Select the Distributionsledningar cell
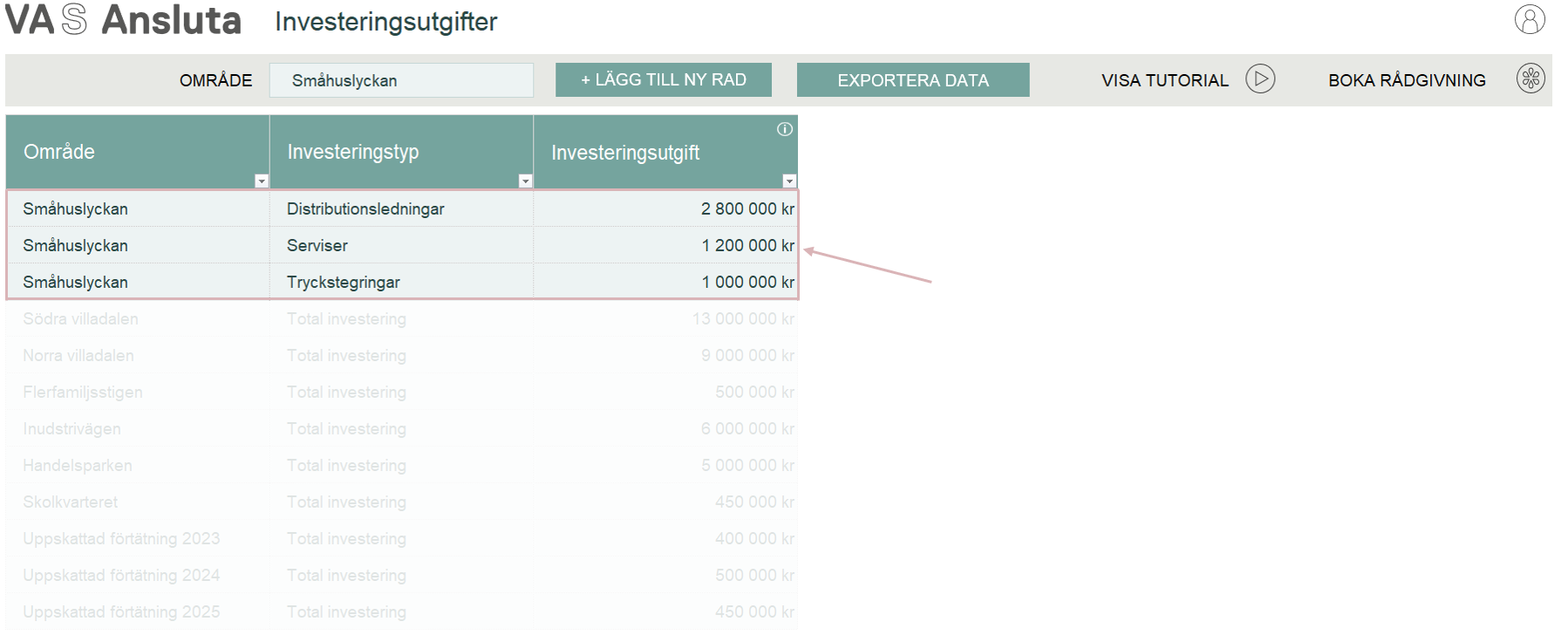 (x=401, y=208)
